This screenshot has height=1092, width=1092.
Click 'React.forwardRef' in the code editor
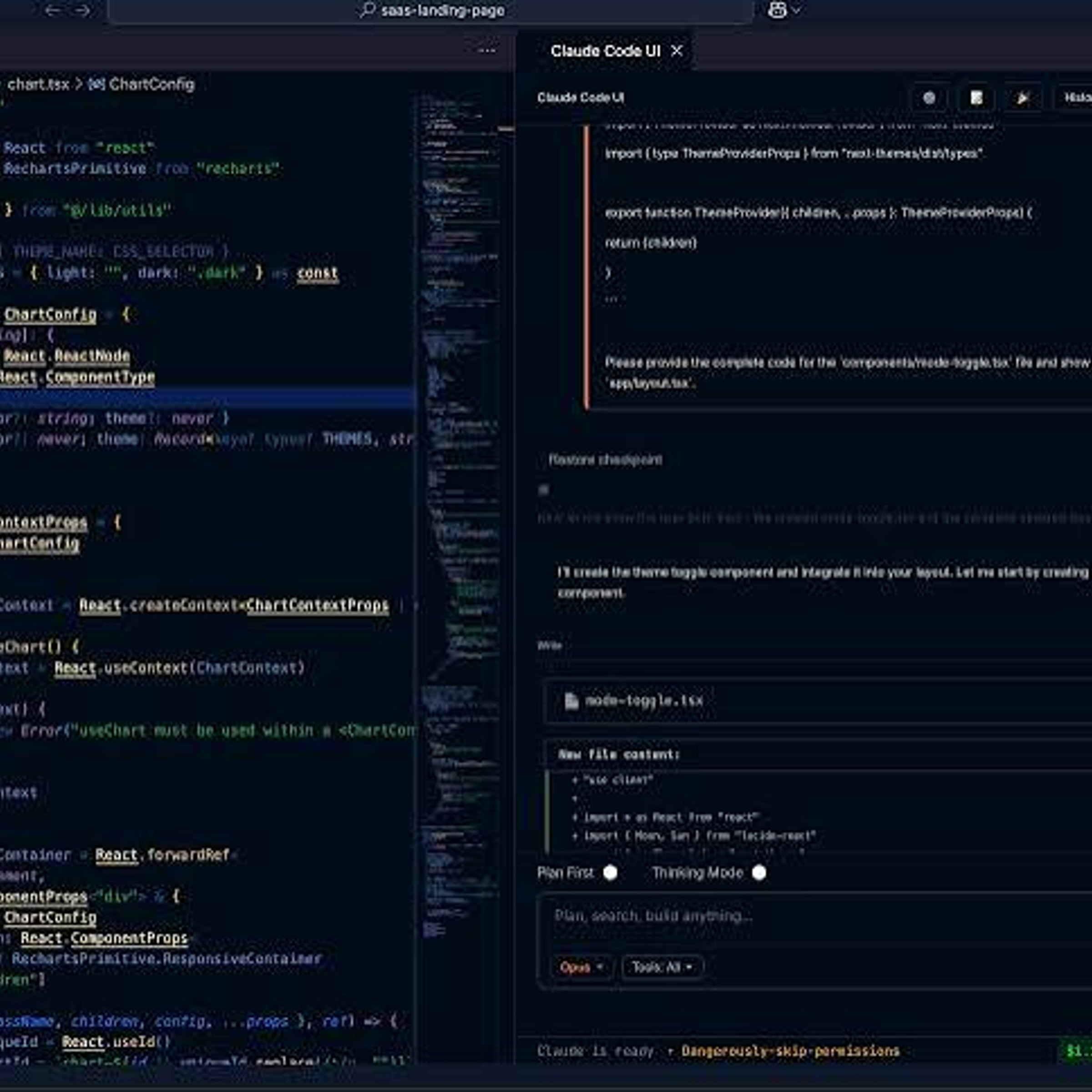pos(162,854)
